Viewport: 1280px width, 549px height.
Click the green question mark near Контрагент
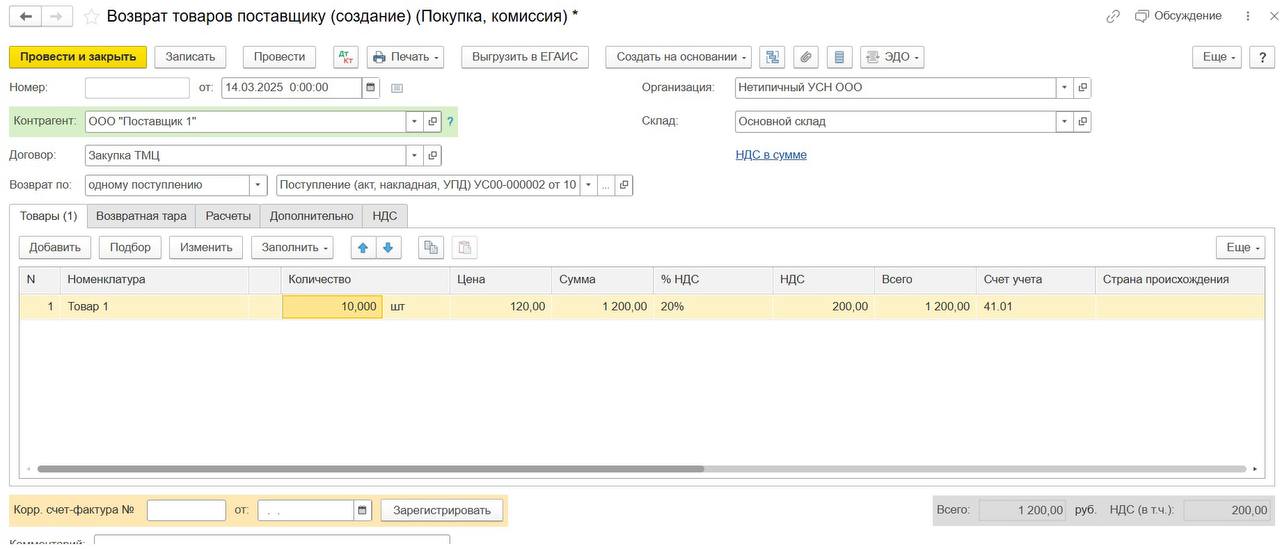click(450, 122)
